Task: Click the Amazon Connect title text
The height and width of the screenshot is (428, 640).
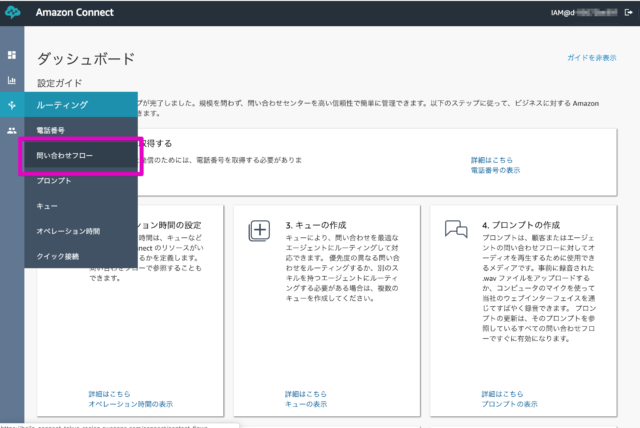Action: coord(75,12)
